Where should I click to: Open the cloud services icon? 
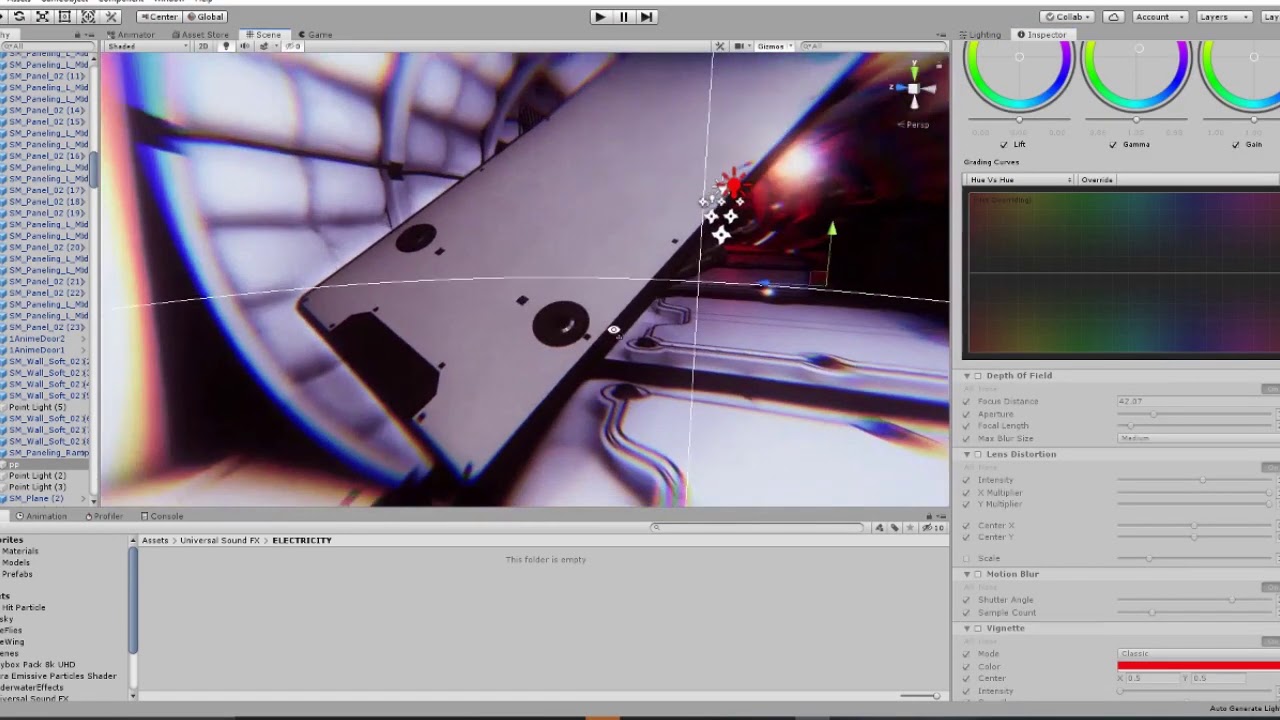point(1113,16)
